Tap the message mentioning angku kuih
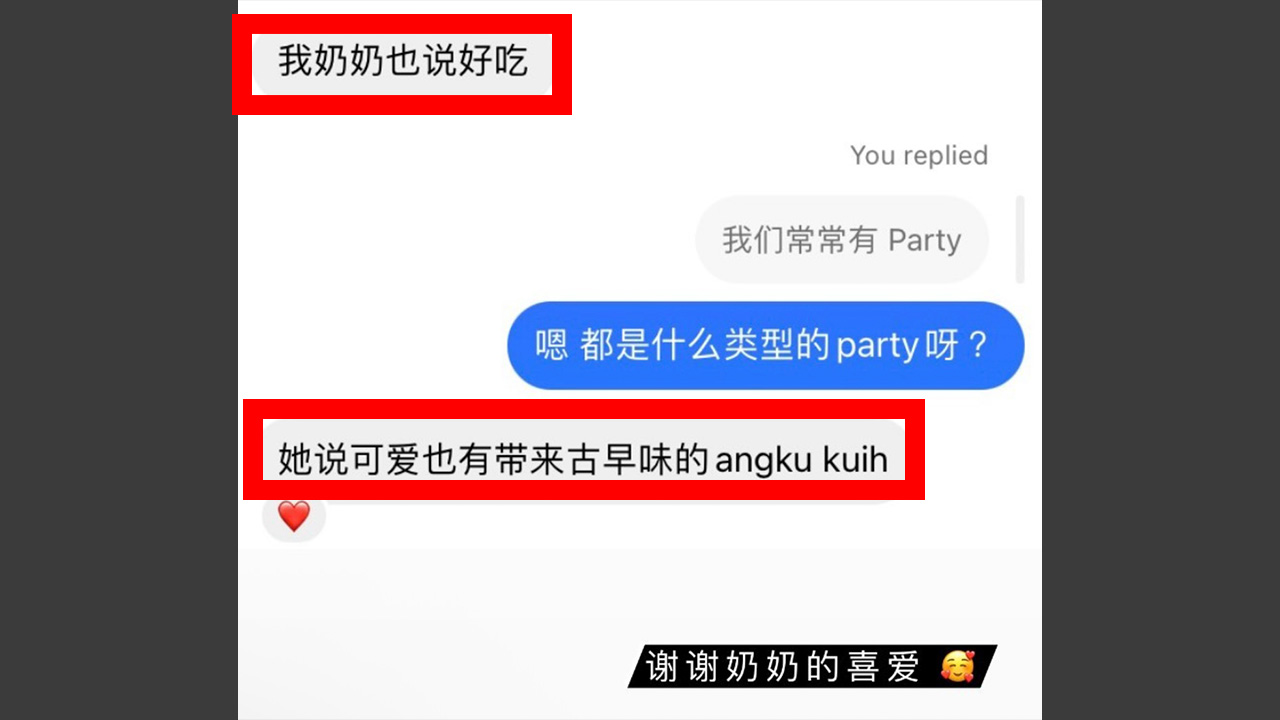 tap(583, 460)
